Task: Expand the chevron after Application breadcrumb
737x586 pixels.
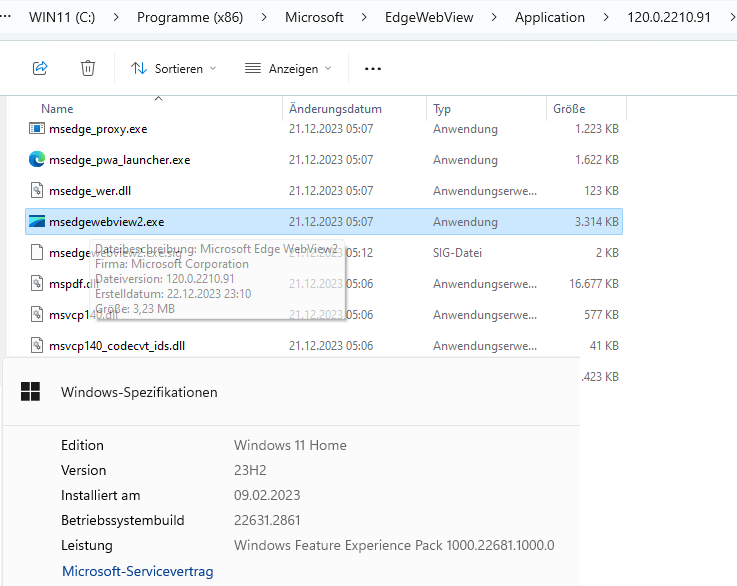Action: [606, 17]
